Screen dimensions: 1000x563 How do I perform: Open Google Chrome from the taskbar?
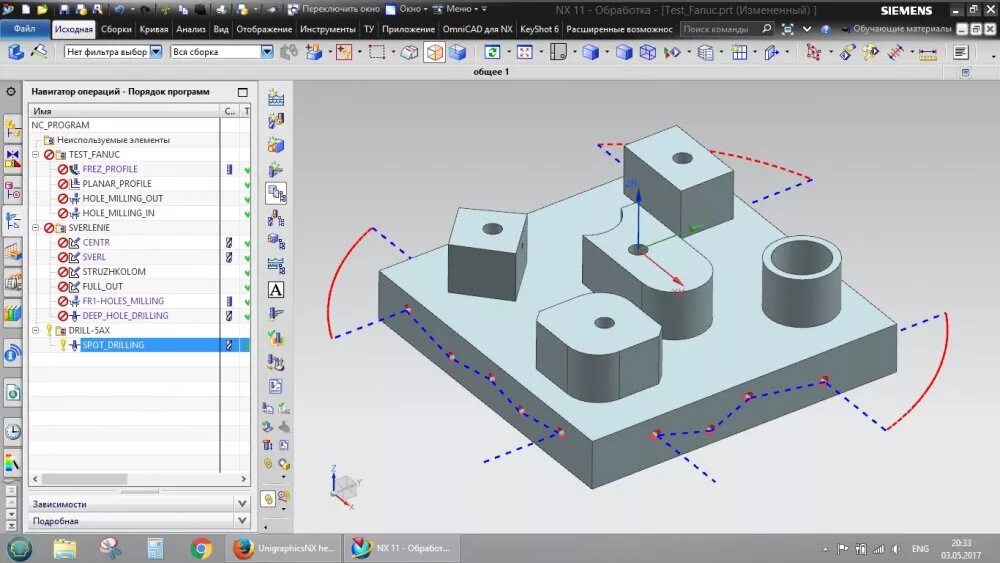[x=201, y=548]
